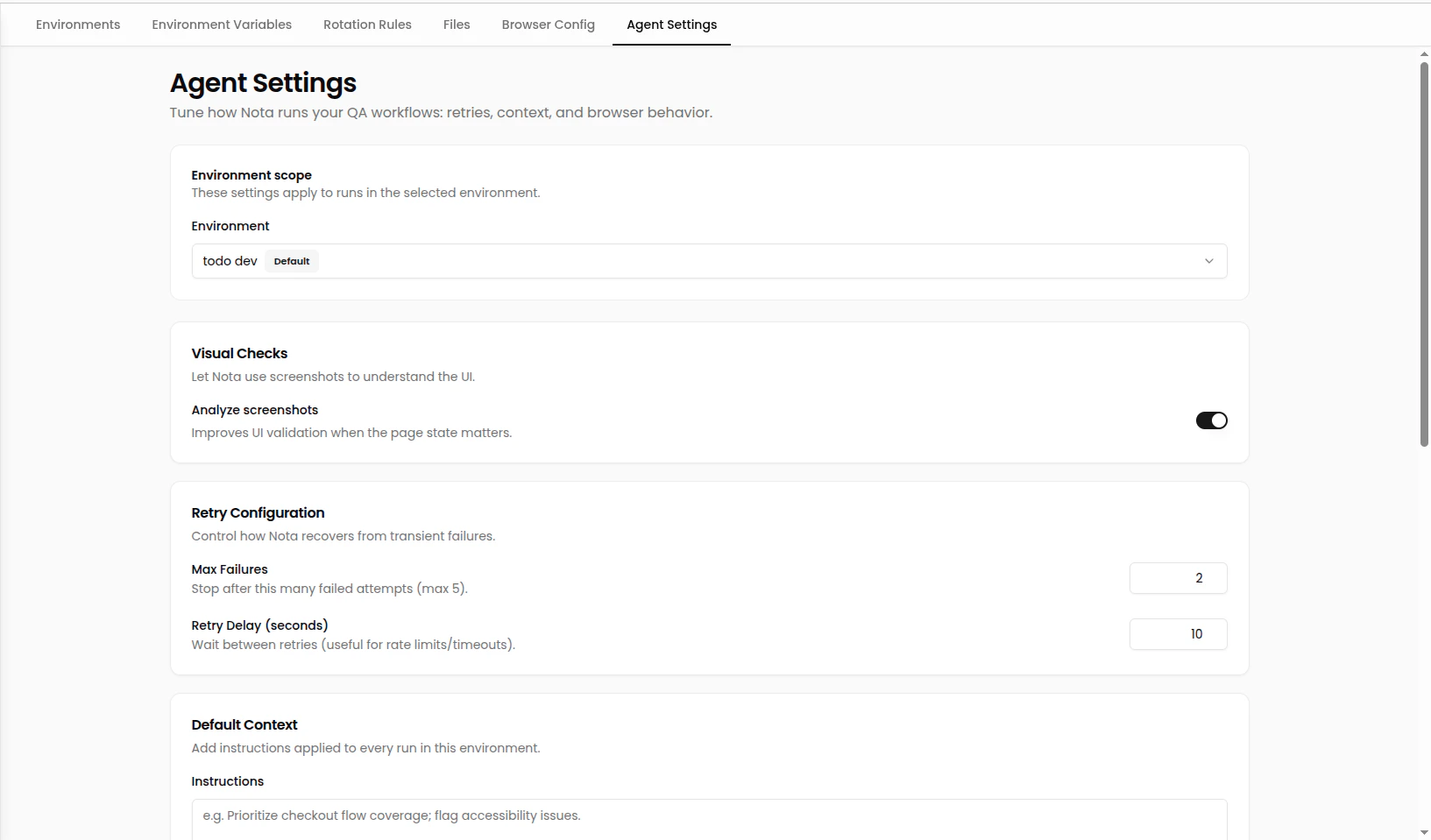Screen dimensions: 1431x840
Task: Open the Environment selection dropdown
Action: tap(708, 260)
